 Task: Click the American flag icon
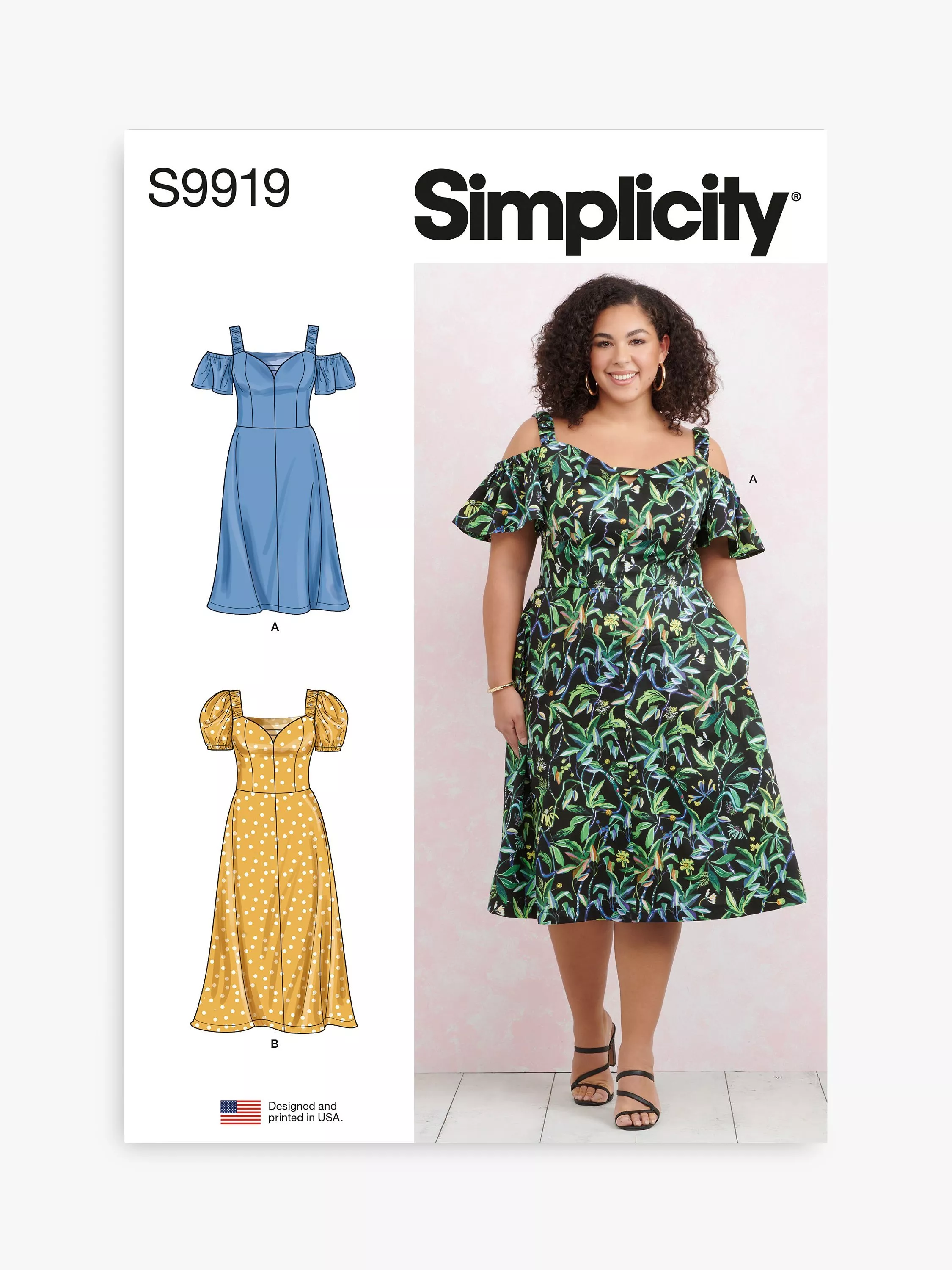point(240,1112)
